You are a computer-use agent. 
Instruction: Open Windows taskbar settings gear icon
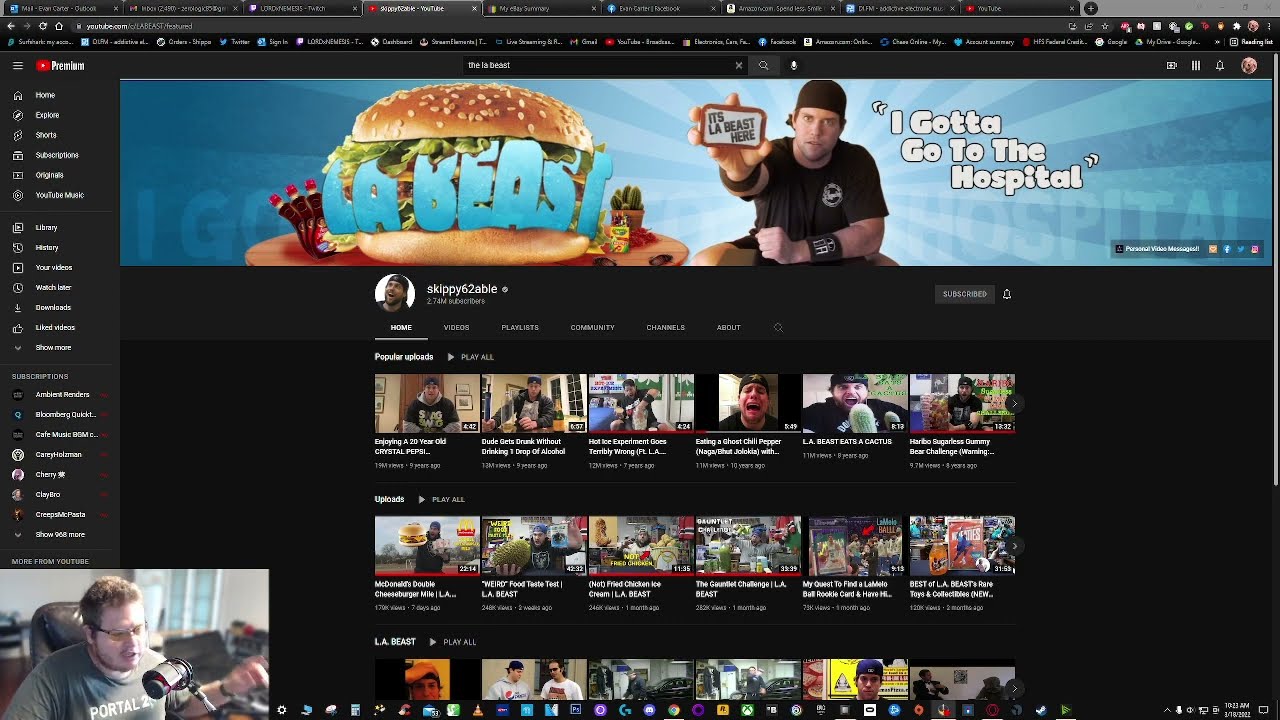[x=282, y=710]
